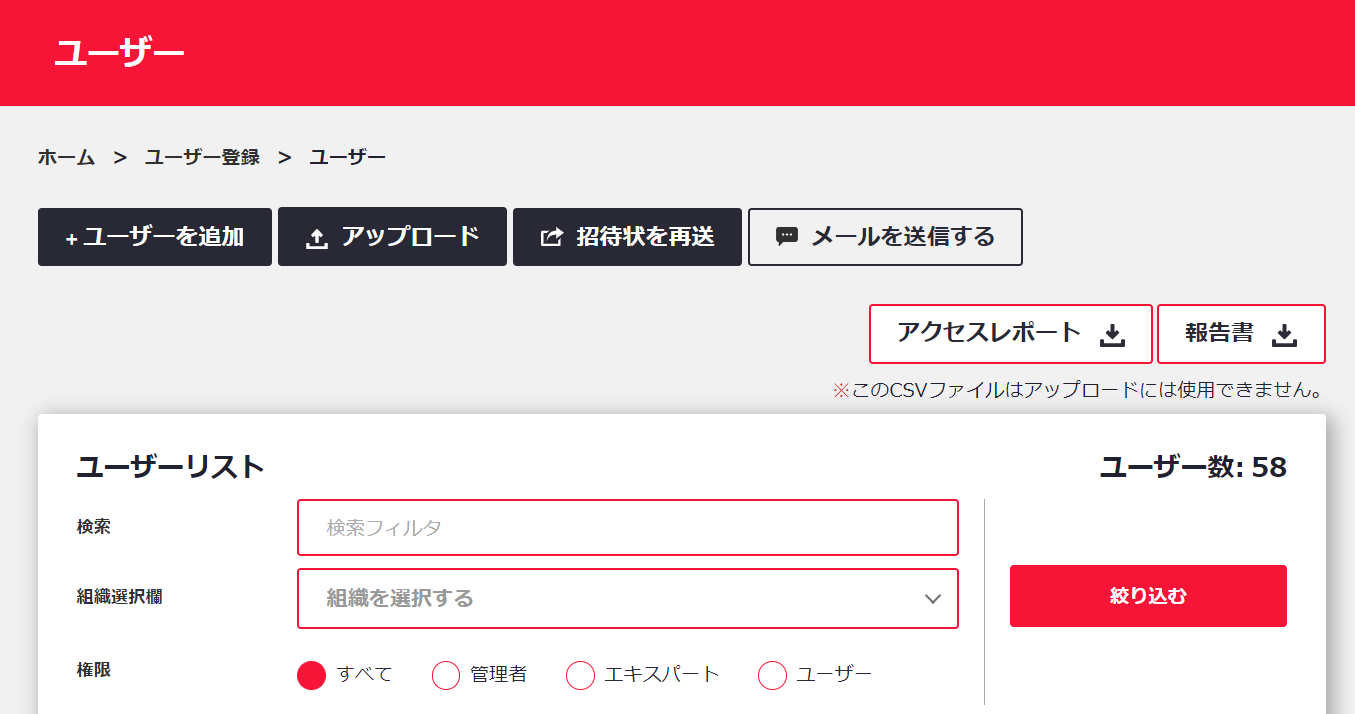
Task: Expand the organization dropdown chevron arrow
Action: click(x=933, y=599)
